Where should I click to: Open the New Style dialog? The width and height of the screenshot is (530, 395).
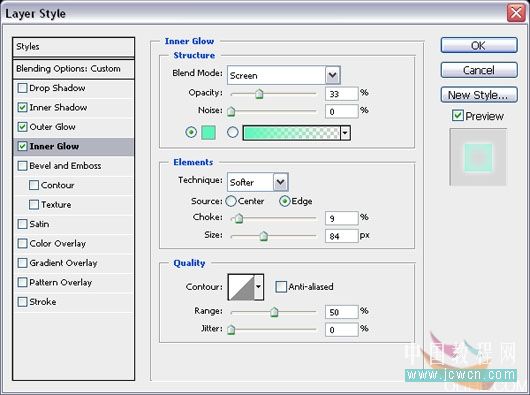tap(479, 95)
